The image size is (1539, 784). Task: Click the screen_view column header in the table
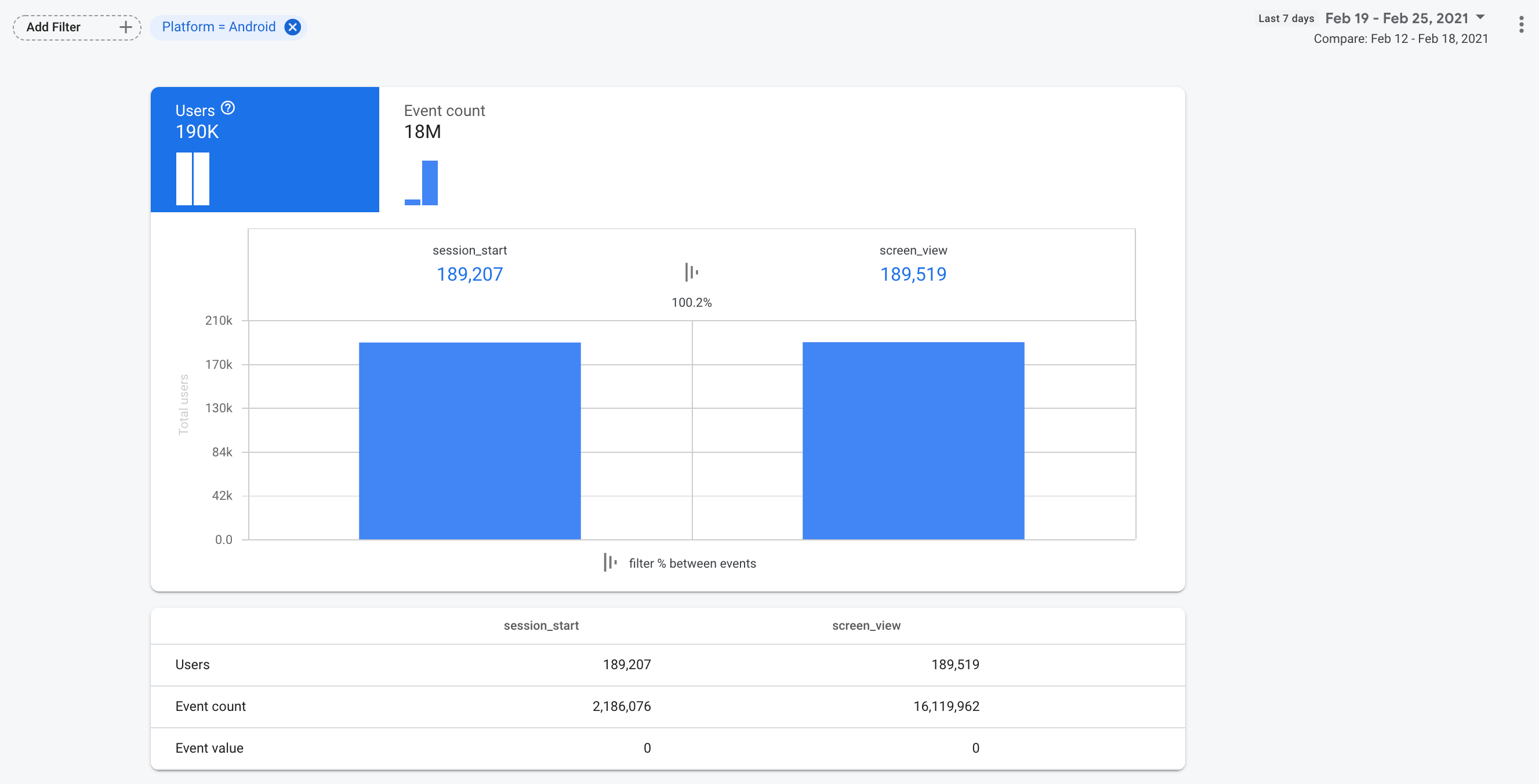tap(866, 625)
